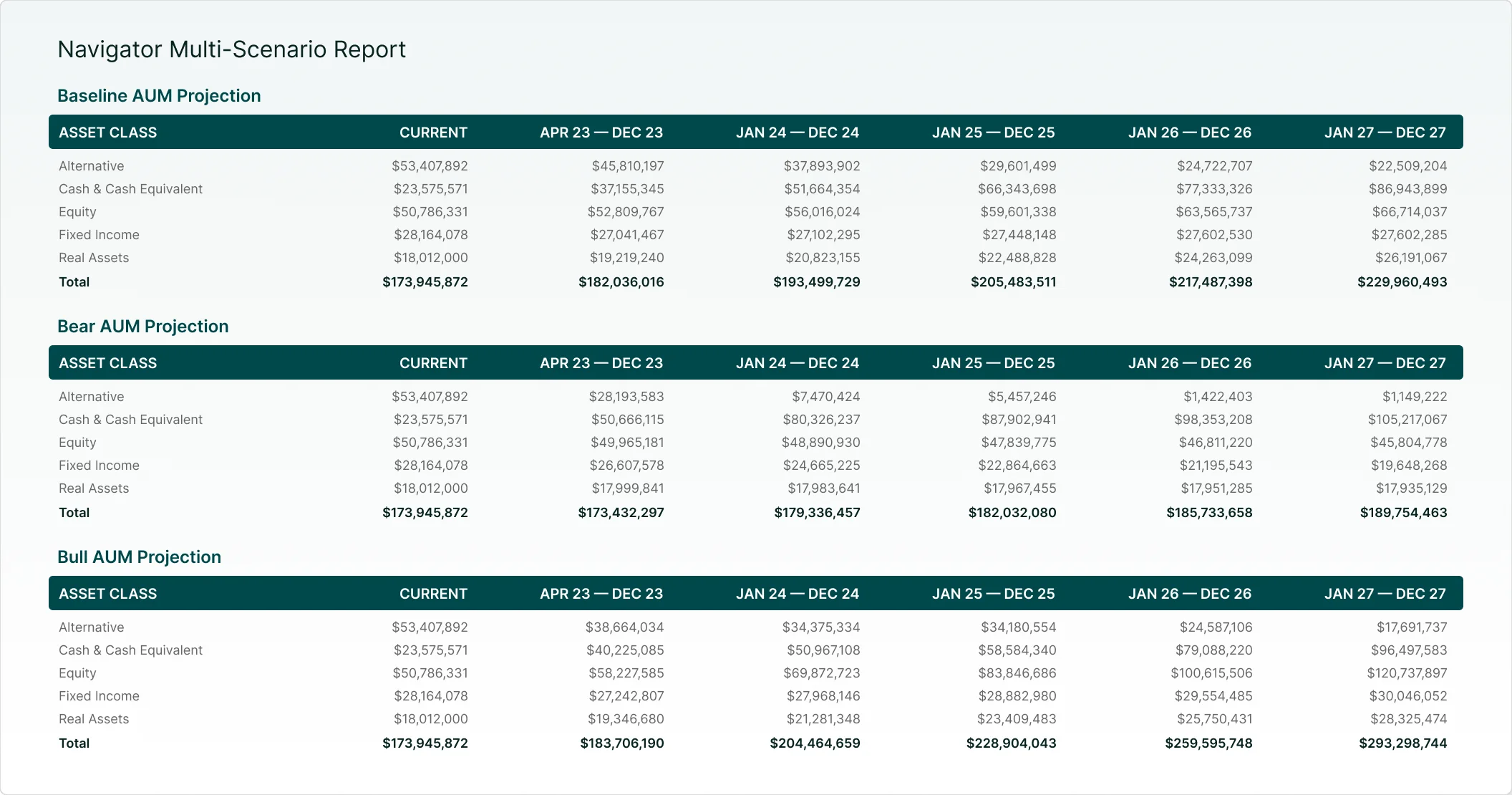Select the Bear AUM Projection heading
The height and width of the screenshot is (795, 1512).
(x=143, y=327)
